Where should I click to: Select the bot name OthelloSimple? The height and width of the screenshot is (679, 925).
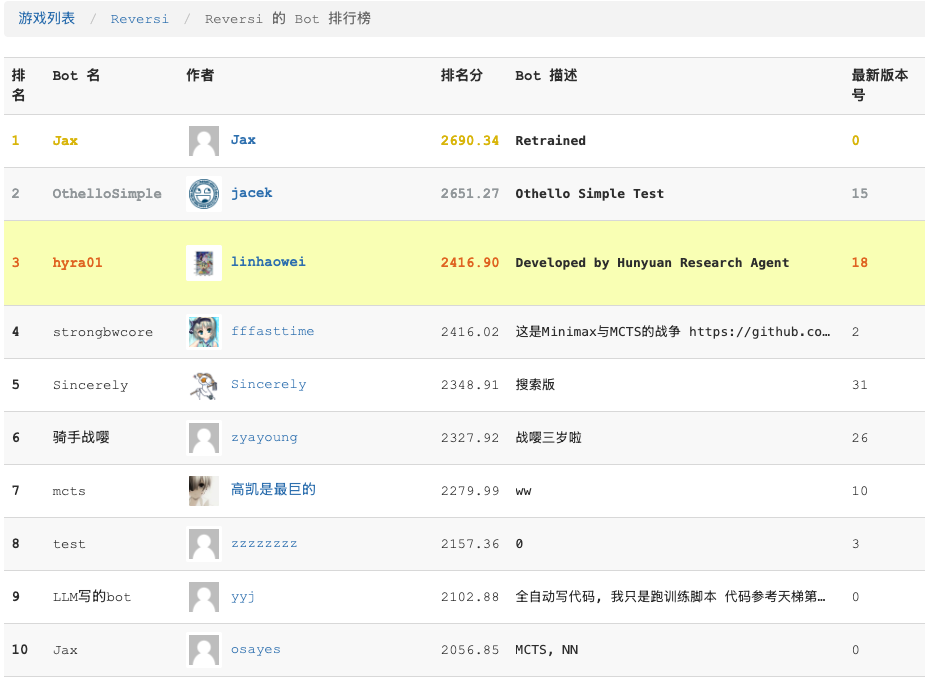(107, 193)
